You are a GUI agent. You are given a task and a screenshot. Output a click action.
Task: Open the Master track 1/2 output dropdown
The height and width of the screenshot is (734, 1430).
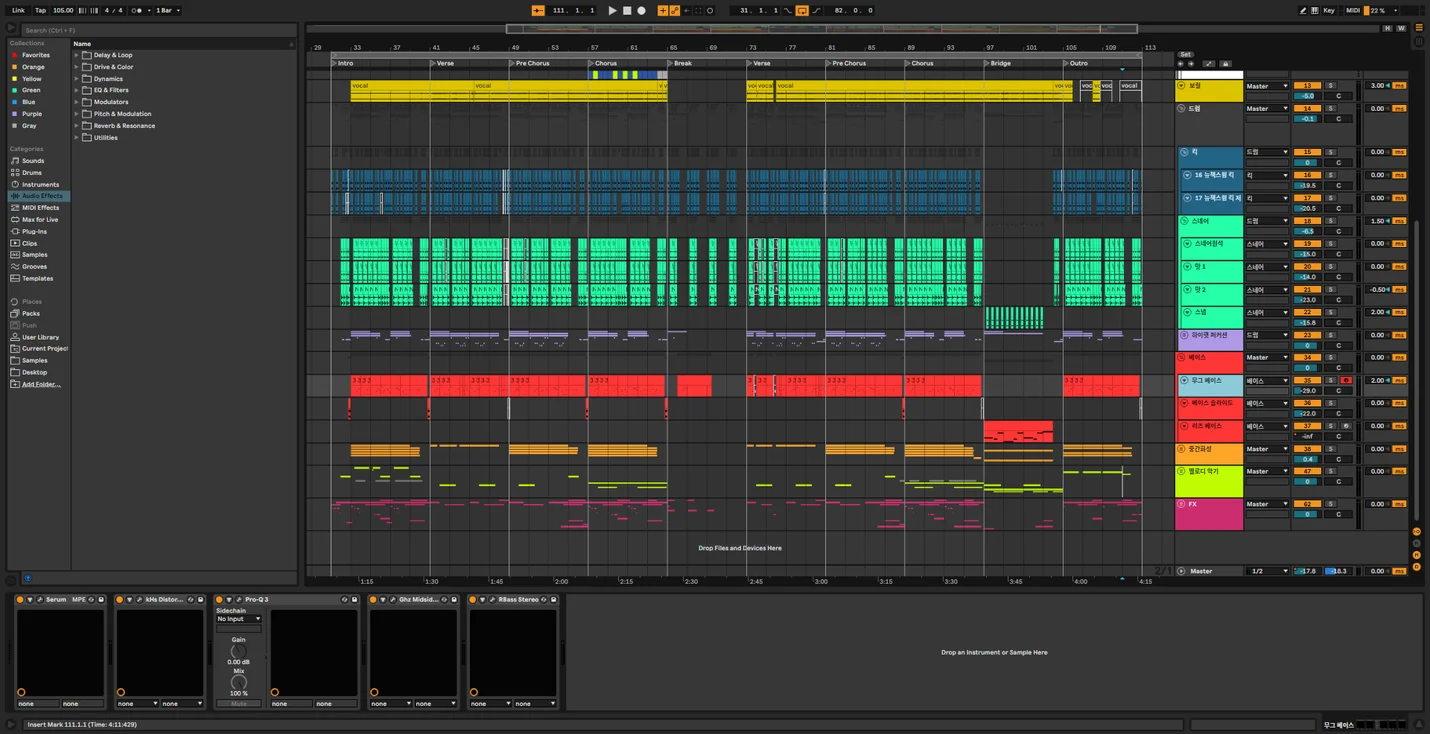coord(1267,571)
